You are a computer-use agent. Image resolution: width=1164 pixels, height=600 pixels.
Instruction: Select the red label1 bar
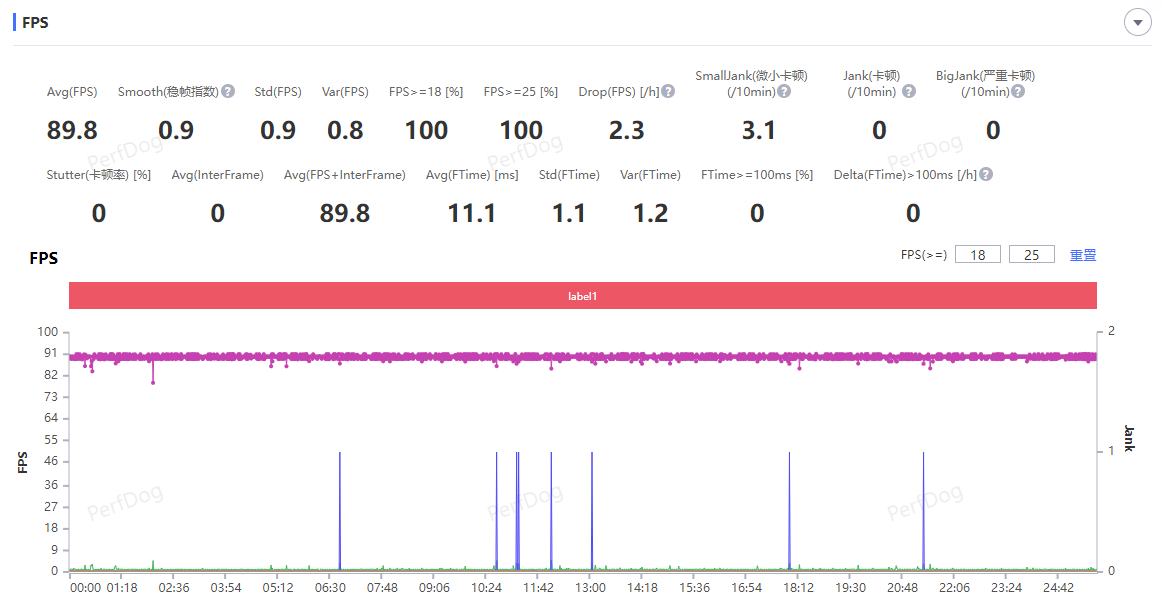tap(583, 296)
